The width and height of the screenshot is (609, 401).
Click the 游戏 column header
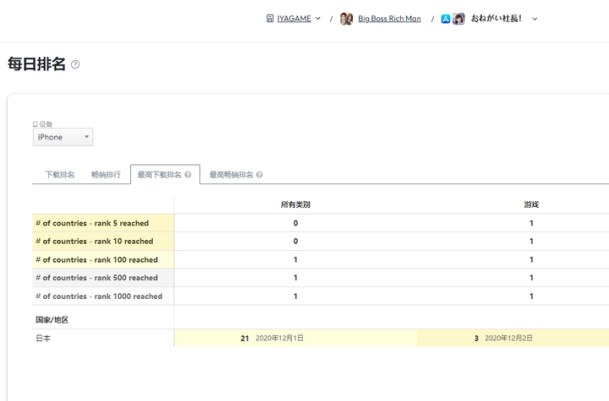[531, 204]
